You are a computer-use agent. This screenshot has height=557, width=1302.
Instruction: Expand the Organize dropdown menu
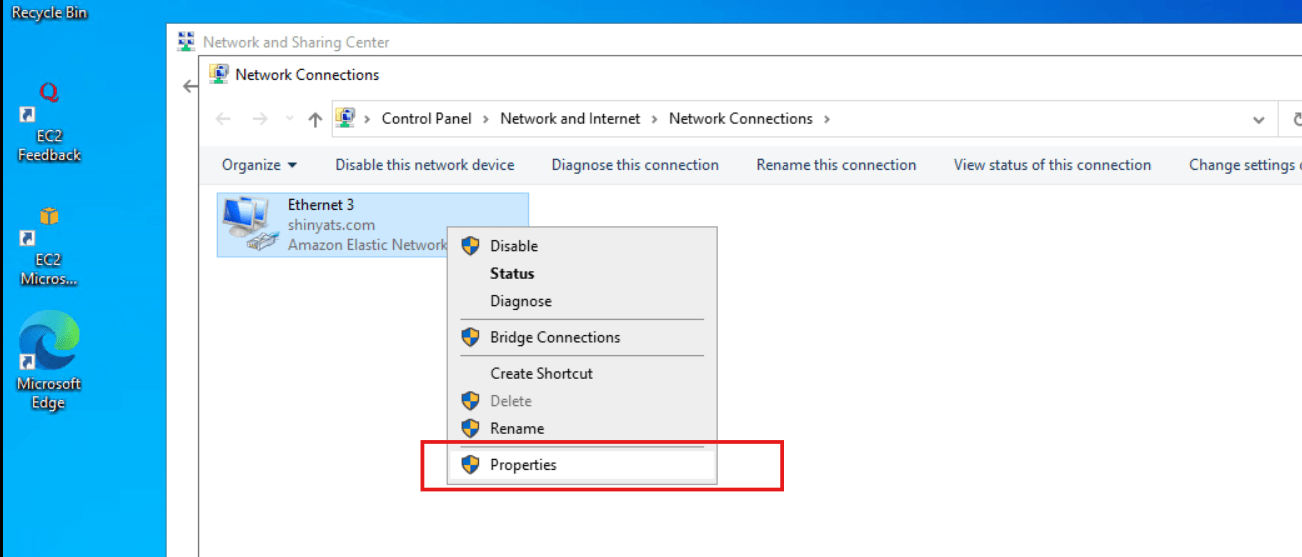259,165
